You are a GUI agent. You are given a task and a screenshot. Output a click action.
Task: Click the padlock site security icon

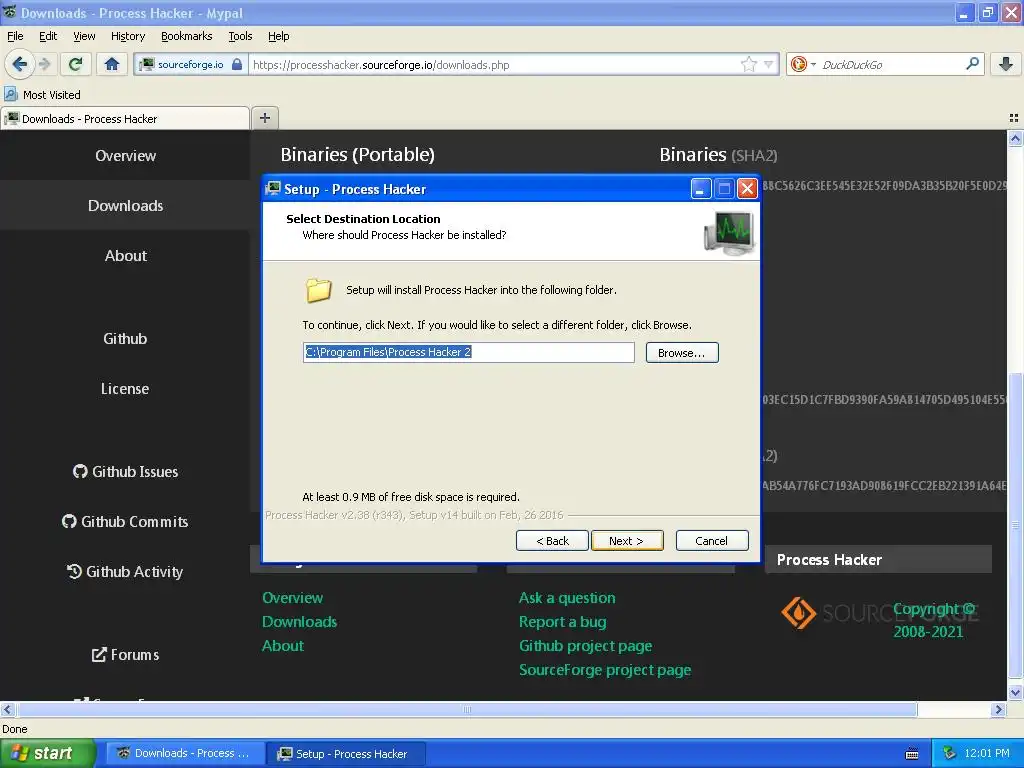click(237, 64)
